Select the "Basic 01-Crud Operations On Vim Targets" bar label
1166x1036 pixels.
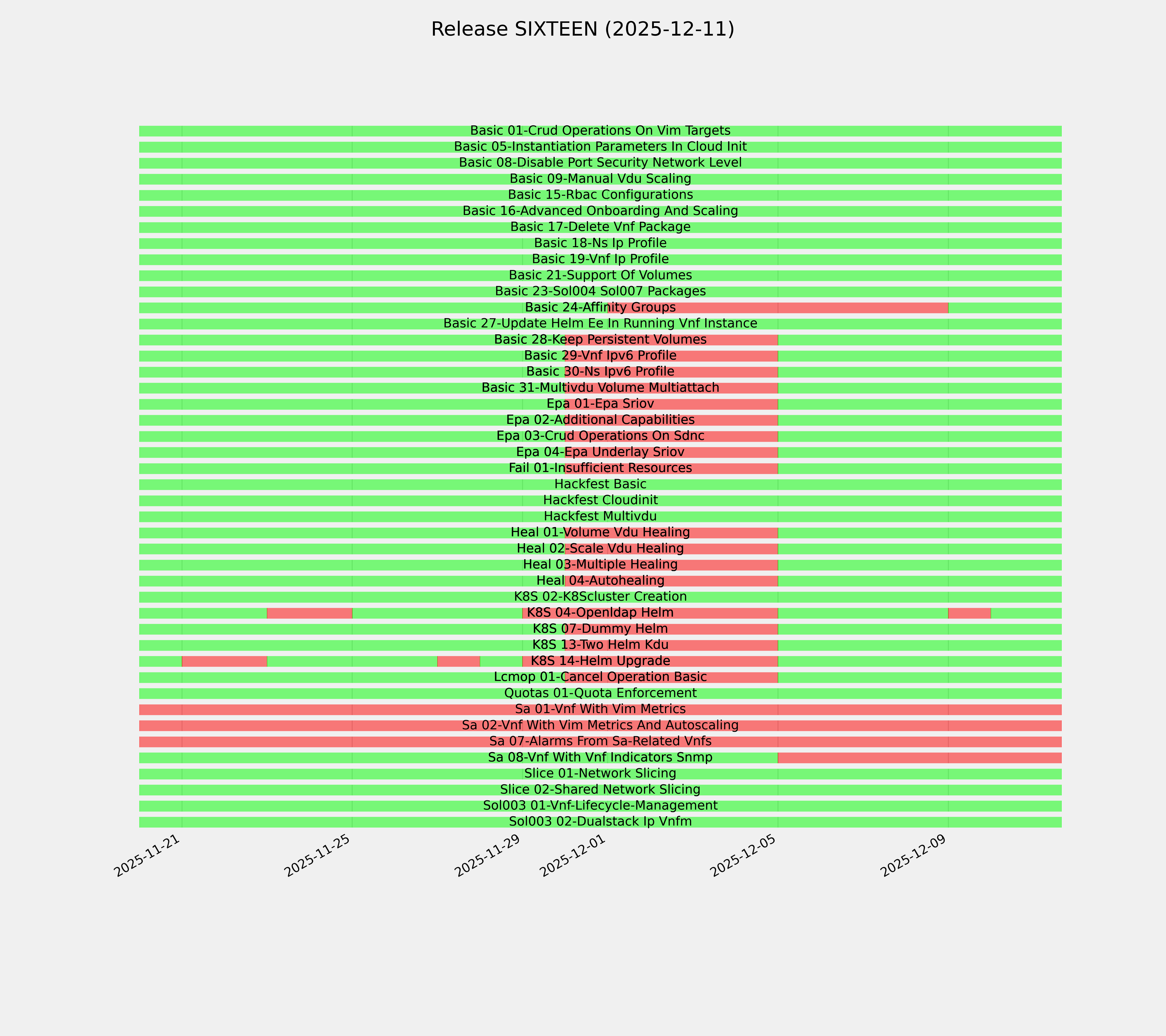[x=600, y=131]
